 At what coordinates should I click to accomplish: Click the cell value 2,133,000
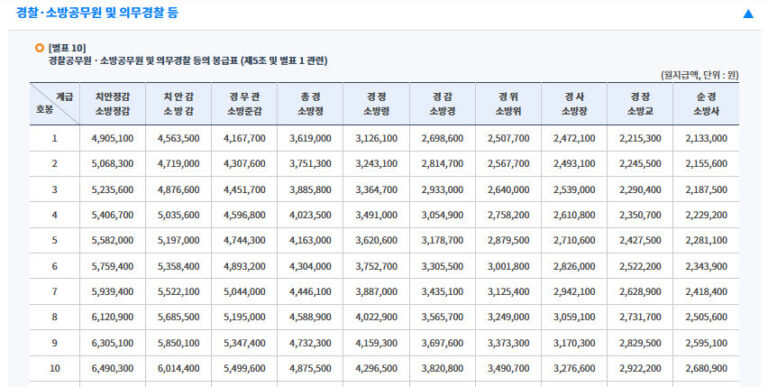click(706, 139)
